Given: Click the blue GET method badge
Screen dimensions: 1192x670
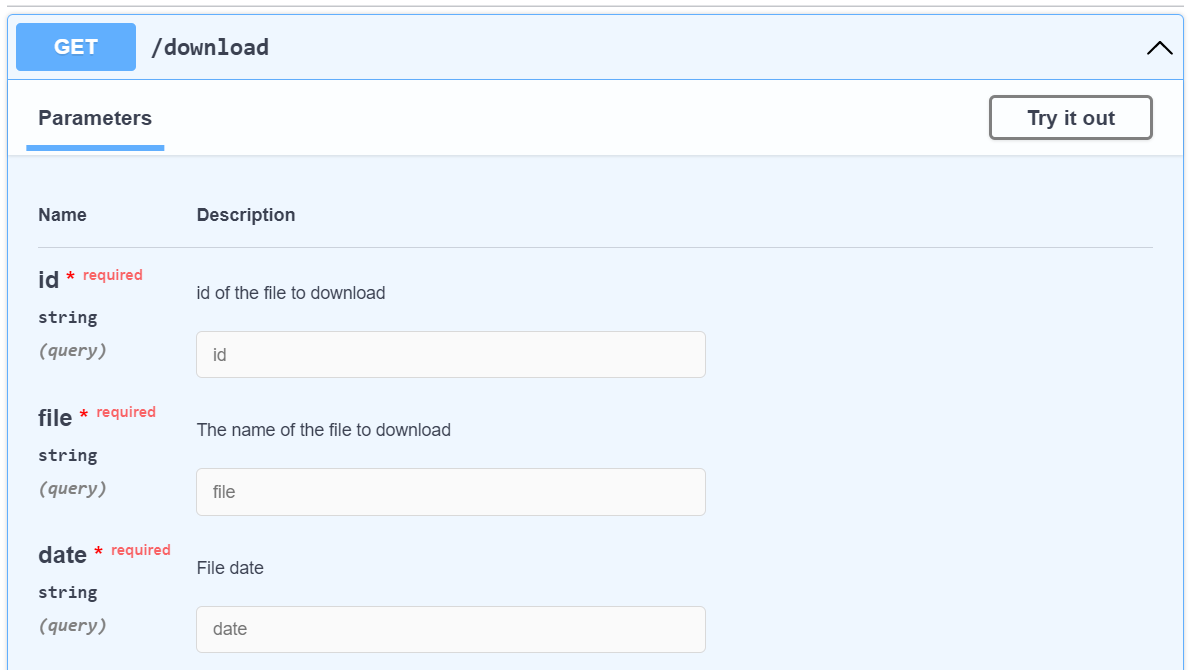Looking at the screenshot, I should (x=76, y=47).
